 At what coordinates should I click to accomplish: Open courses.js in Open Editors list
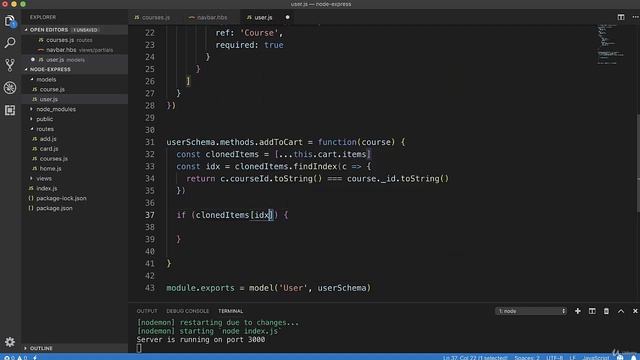click(x=75, y=40)
